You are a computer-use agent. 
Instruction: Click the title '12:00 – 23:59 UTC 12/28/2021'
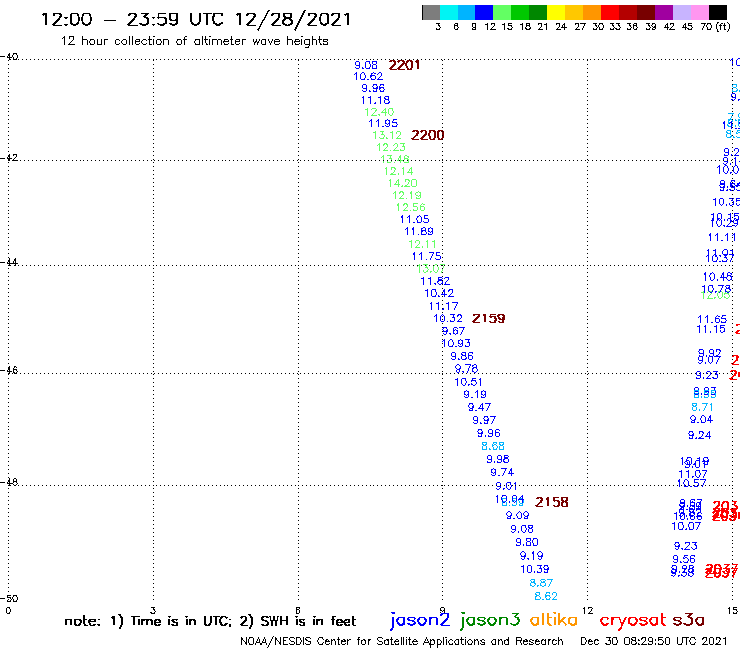click(x=196, y=19)
